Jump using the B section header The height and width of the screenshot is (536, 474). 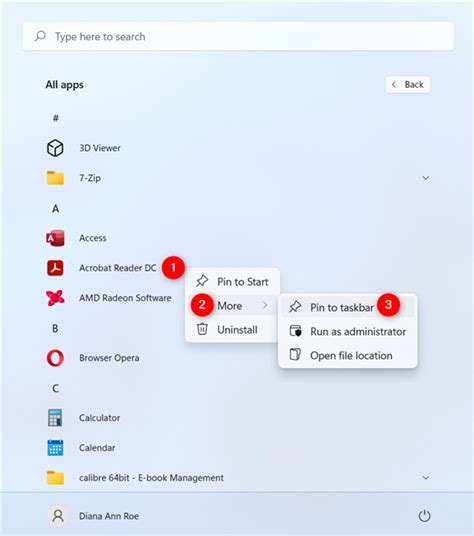[x=55, y=328]
